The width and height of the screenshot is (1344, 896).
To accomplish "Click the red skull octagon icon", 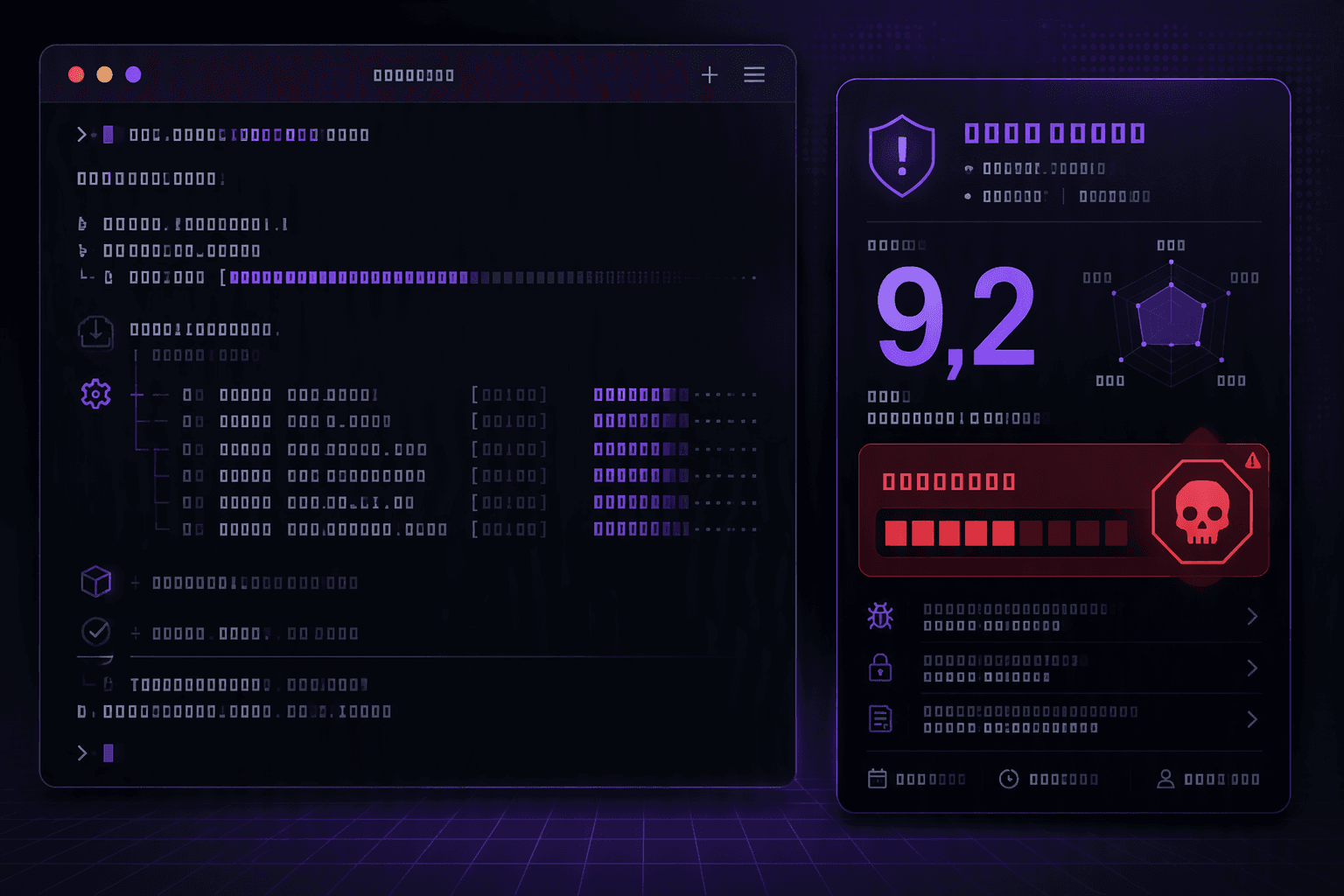I will 1202,511.
